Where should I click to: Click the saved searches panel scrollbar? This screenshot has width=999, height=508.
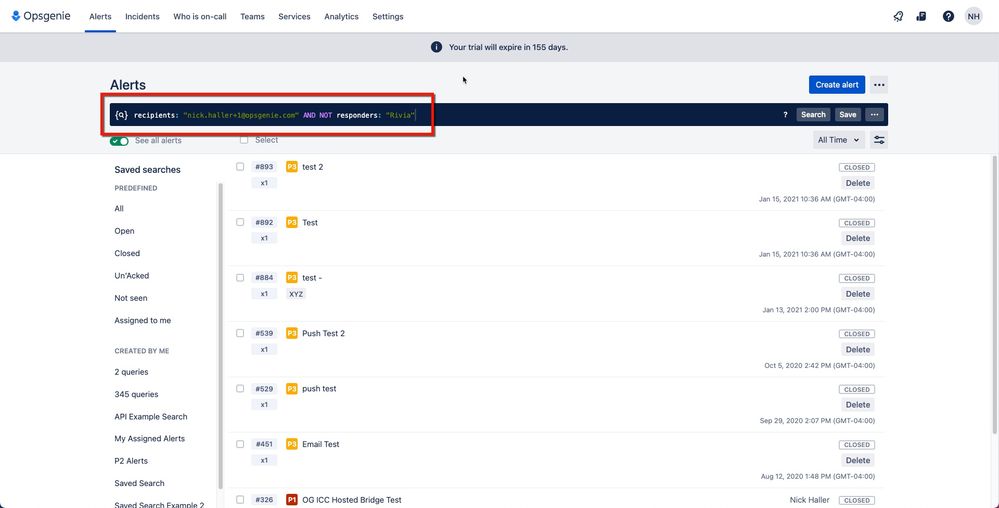click(220, 336)
